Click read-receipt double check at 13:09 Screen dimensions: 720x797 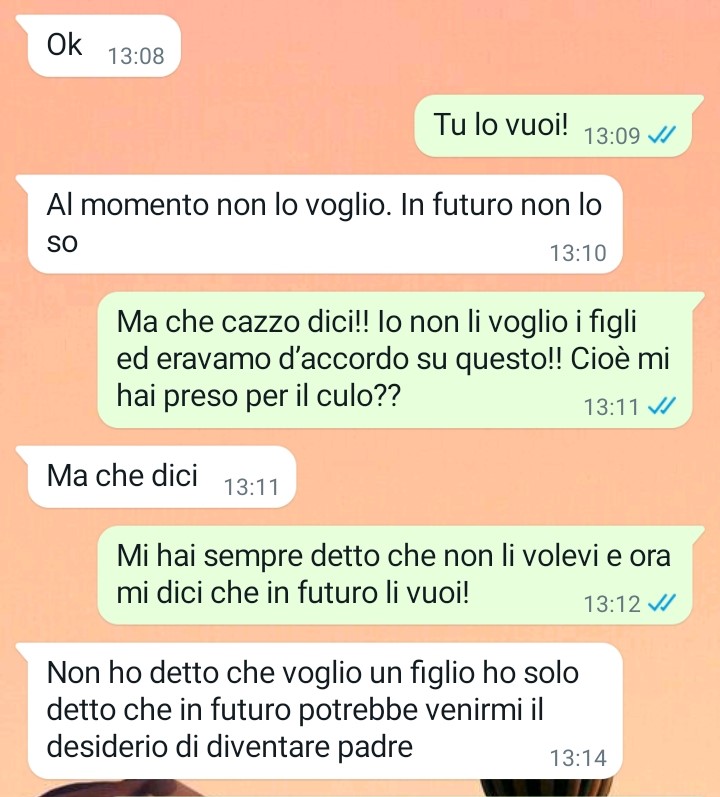[x=662, y=135]
